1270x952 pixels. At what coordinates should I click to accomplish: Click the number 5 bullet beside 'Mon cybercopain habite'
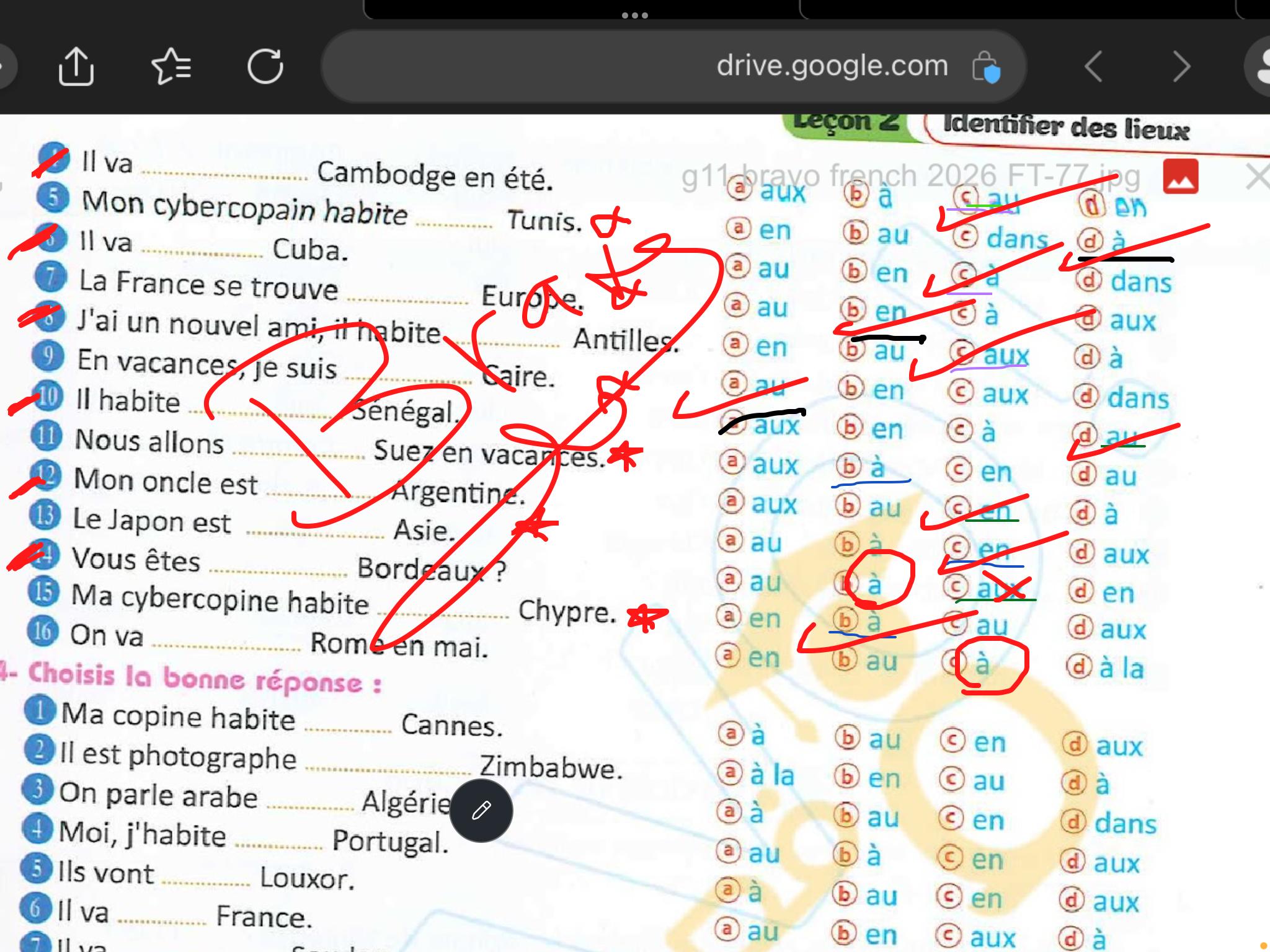[x=53, y=198]
